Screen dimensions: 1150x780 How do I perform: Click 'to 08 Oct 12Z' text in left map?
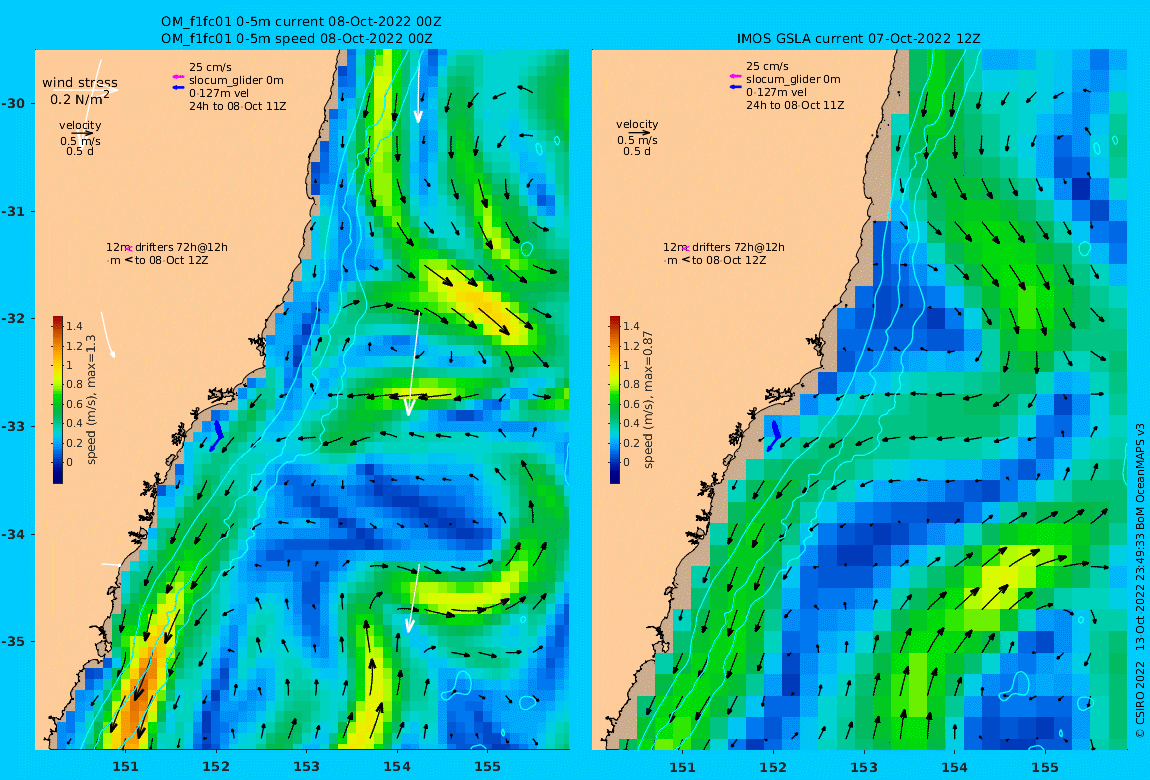pos(172,260)
